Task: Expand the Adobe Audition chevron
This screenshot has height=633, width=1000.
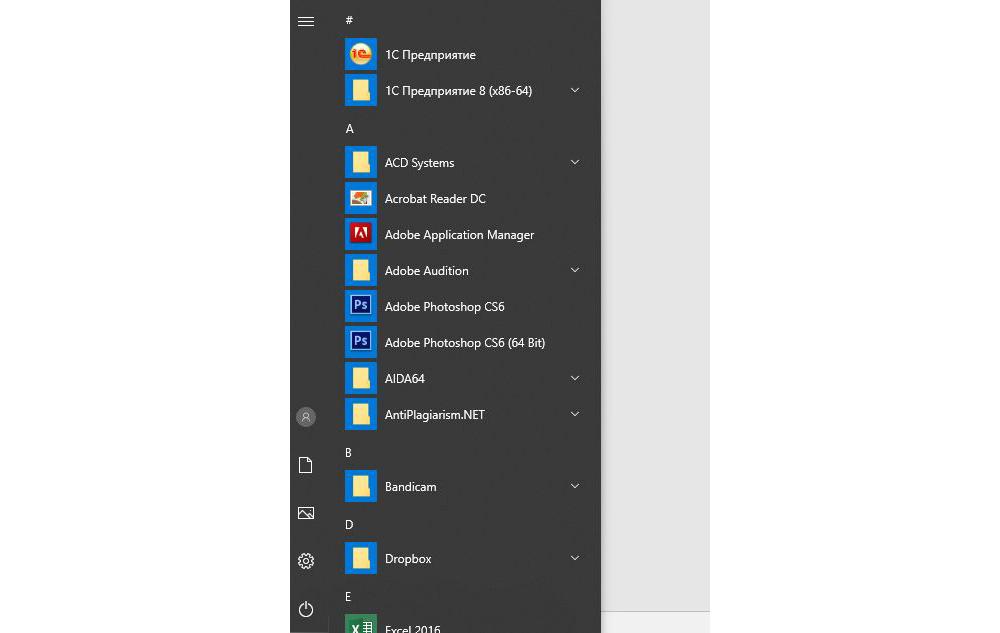Action: coord(575,270)
